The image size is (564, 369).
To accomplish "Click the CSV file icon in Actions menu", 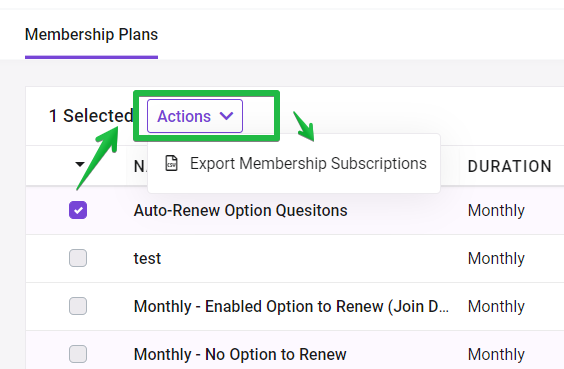I will coord(172,163).
